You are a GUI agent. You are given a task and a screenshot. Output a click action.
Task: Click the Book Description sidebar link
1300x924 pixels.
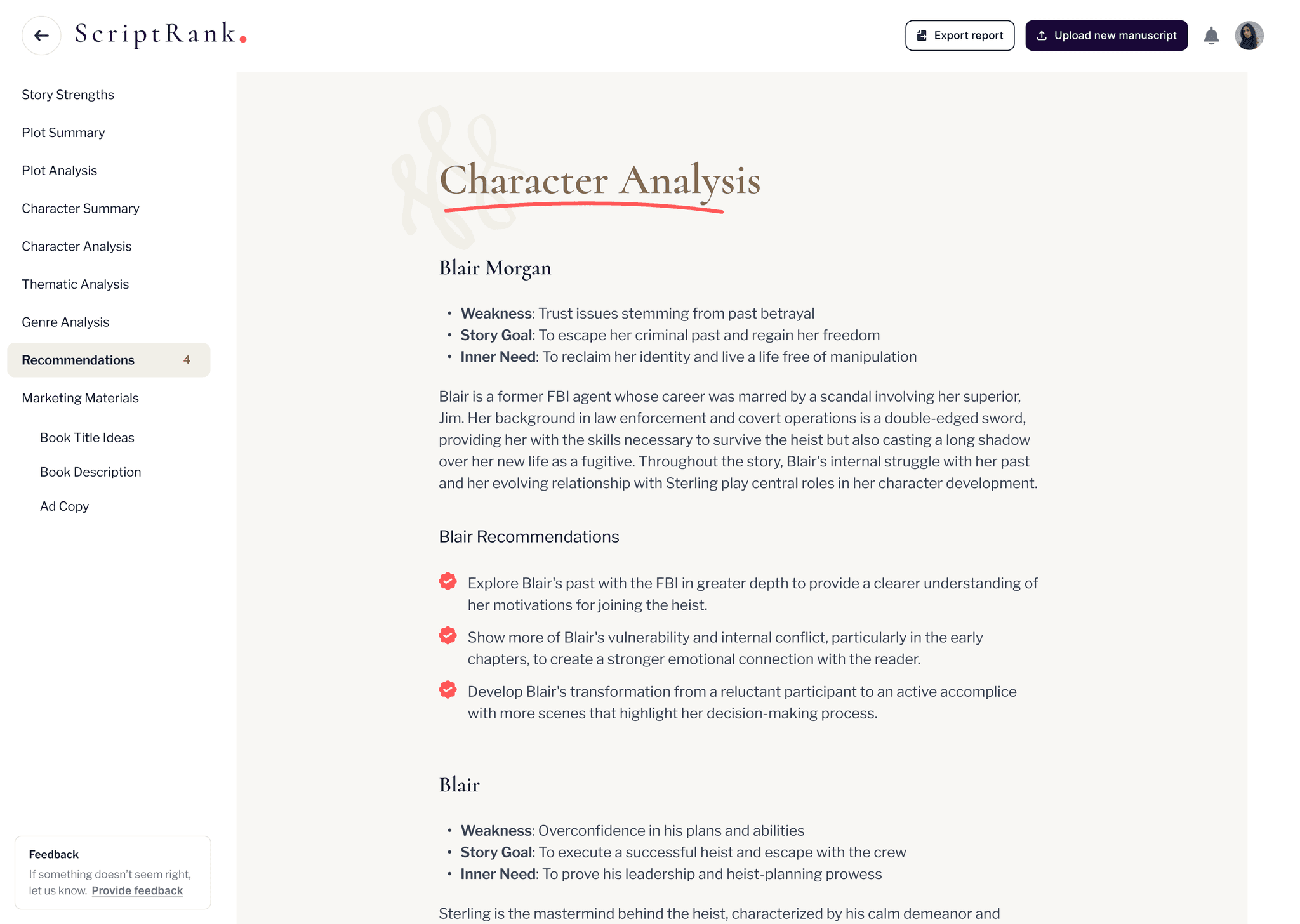pyautogui.click(x=89, y=472)
